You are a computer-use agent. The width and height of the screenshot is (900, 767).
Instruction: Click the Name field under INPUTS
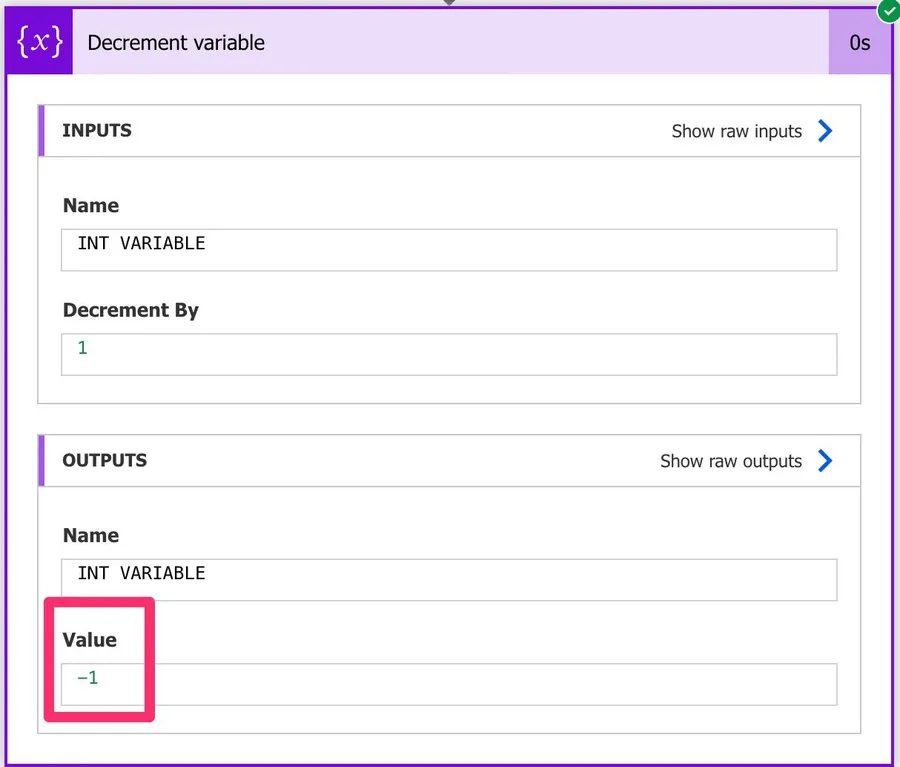[x=449, y=249]
